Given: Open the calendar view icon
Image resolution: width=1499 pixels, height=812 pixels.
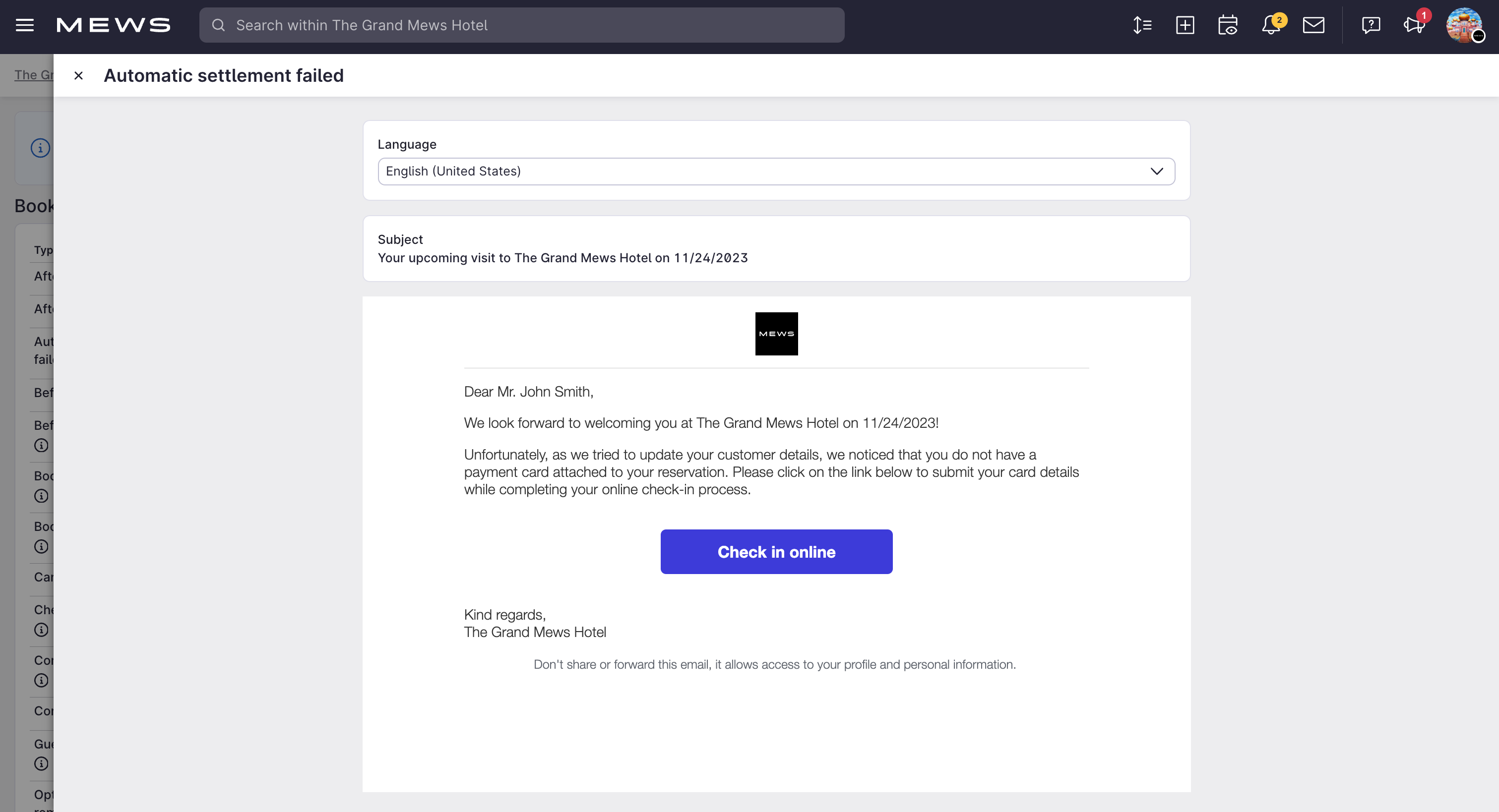Looking at the screenshot, I should tap(1228, 25).
